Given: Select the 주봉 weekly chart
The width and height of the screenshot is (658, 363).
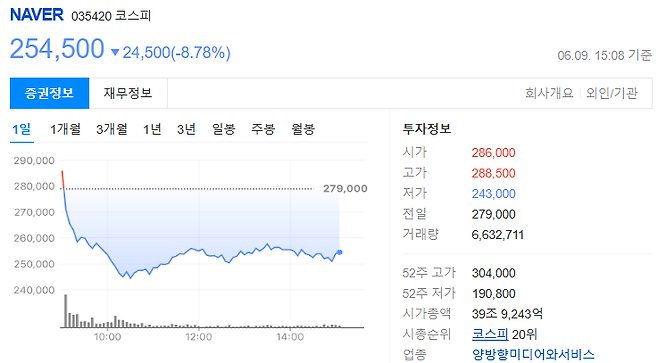Looking at the screenshot, I should pyautogui.click(x=263, y=129).
